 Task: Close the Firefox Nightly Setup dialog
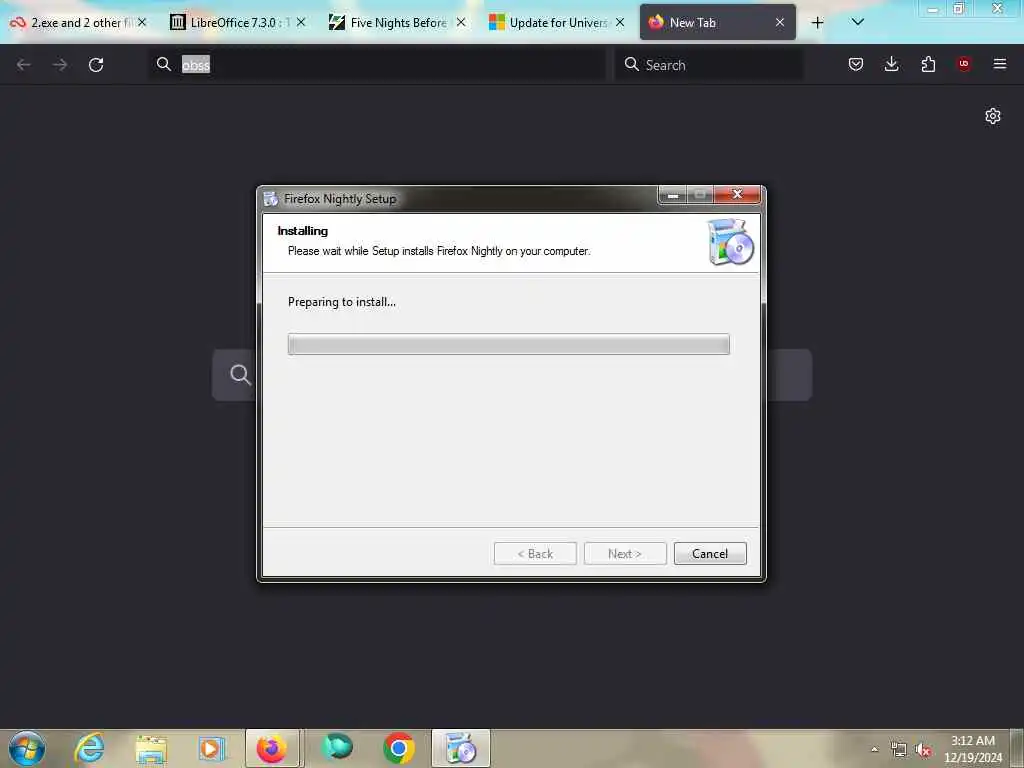[737, 194]
